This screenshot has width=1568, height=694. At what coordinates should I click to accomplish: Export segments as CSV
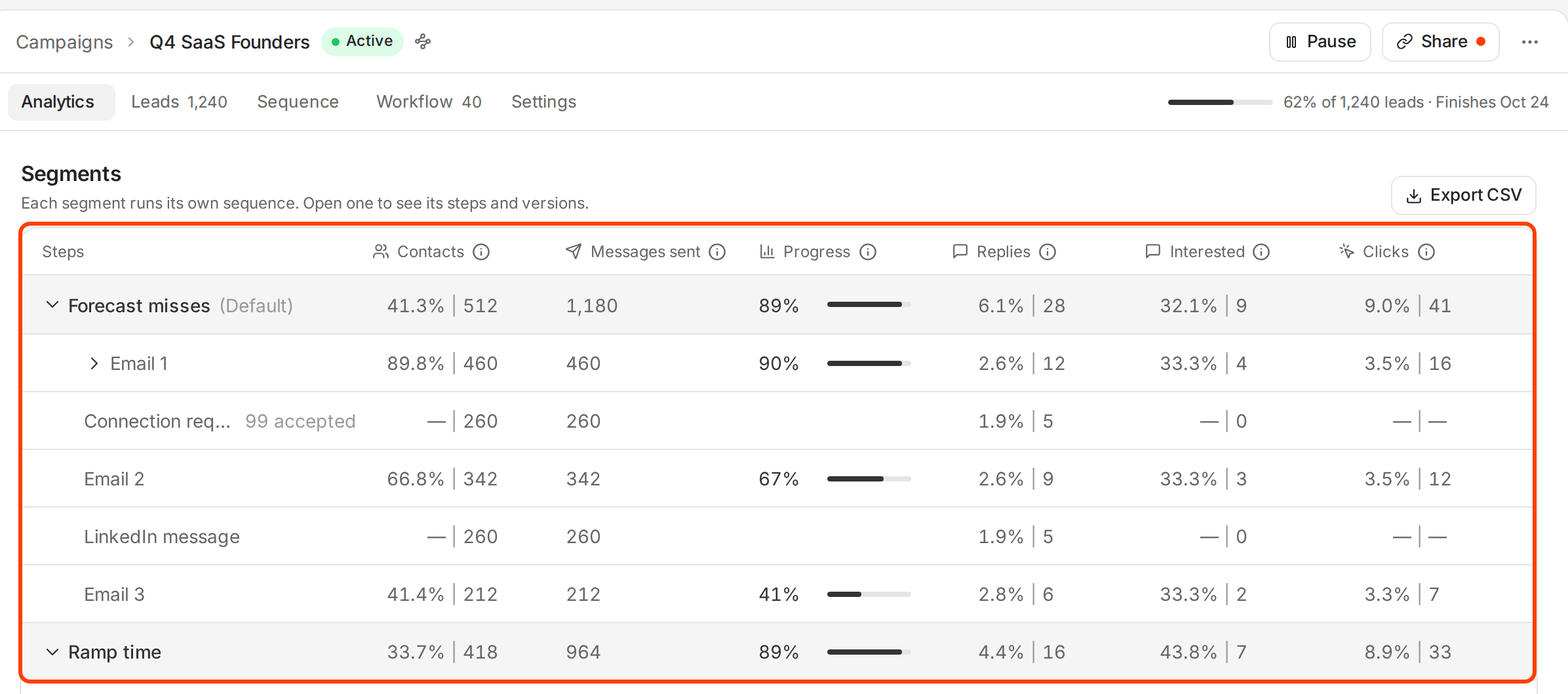[1463, 195]
